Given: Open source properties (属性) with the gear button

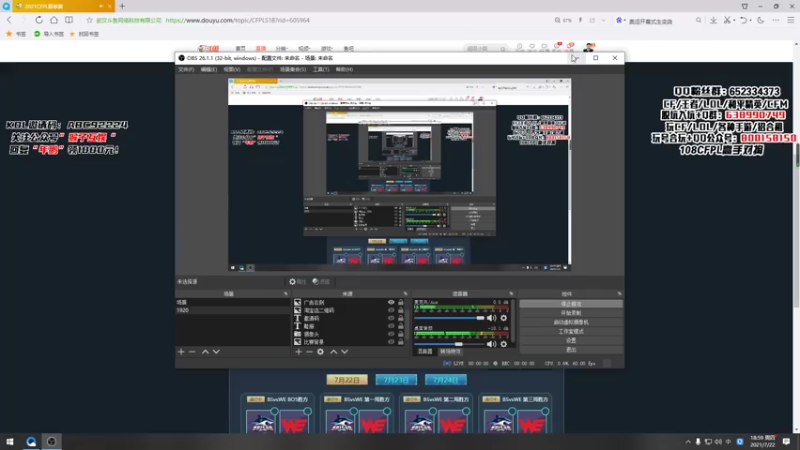Looking at the screenshot, I should click(x=297, y=282).
